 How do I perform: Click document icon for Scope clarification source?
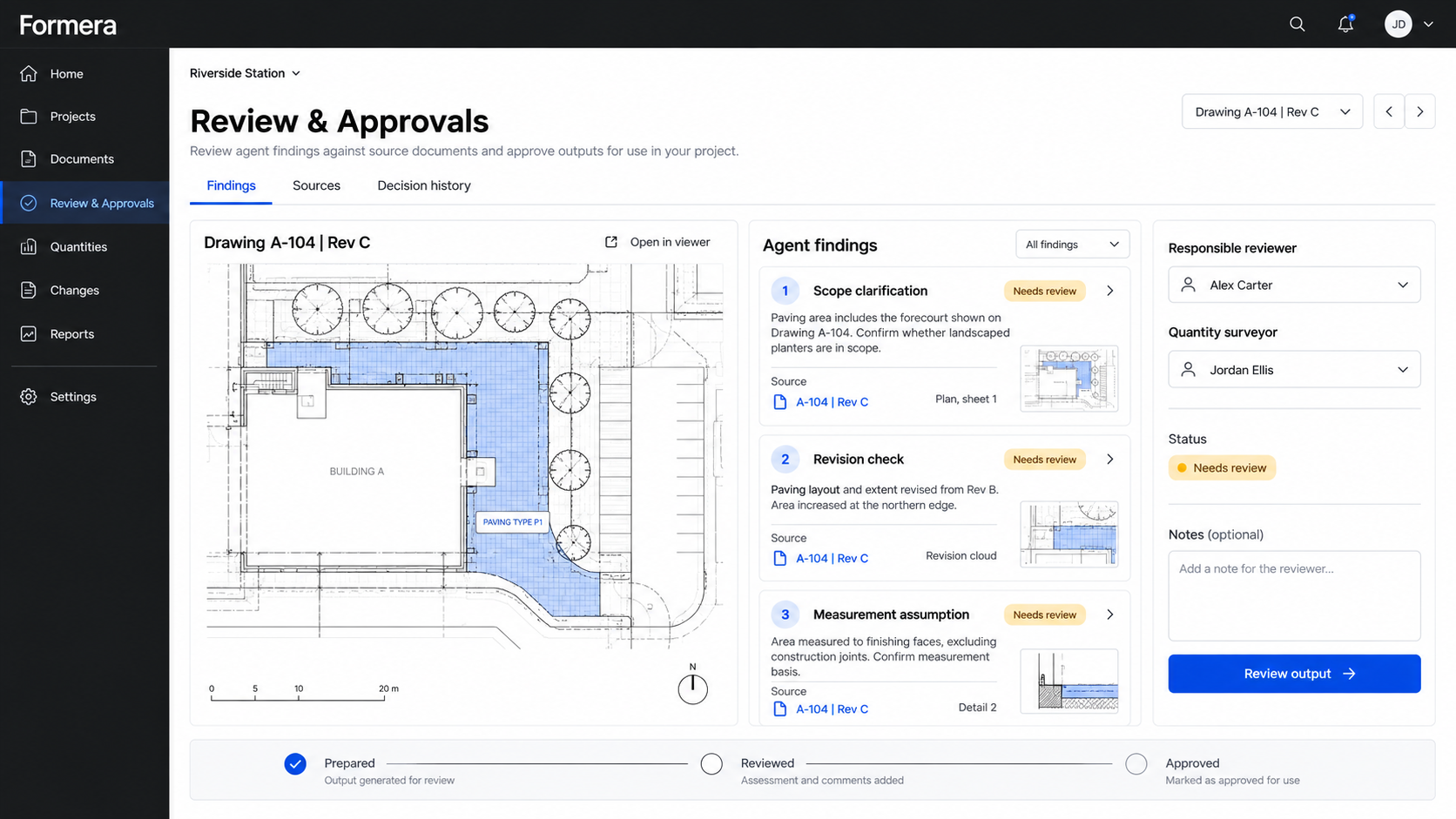(x=780, y=402)
